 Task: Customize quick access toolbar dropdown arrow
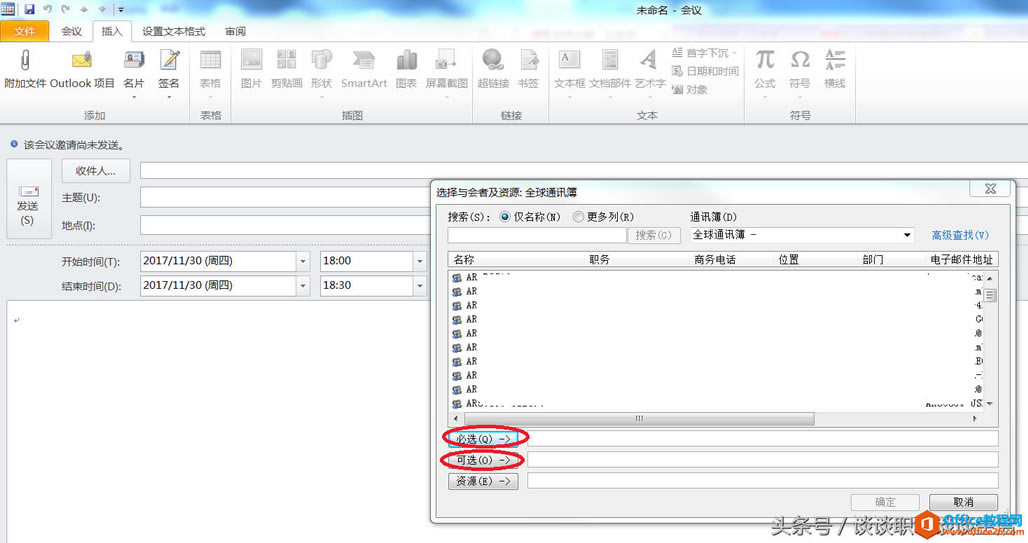point(121,9)
